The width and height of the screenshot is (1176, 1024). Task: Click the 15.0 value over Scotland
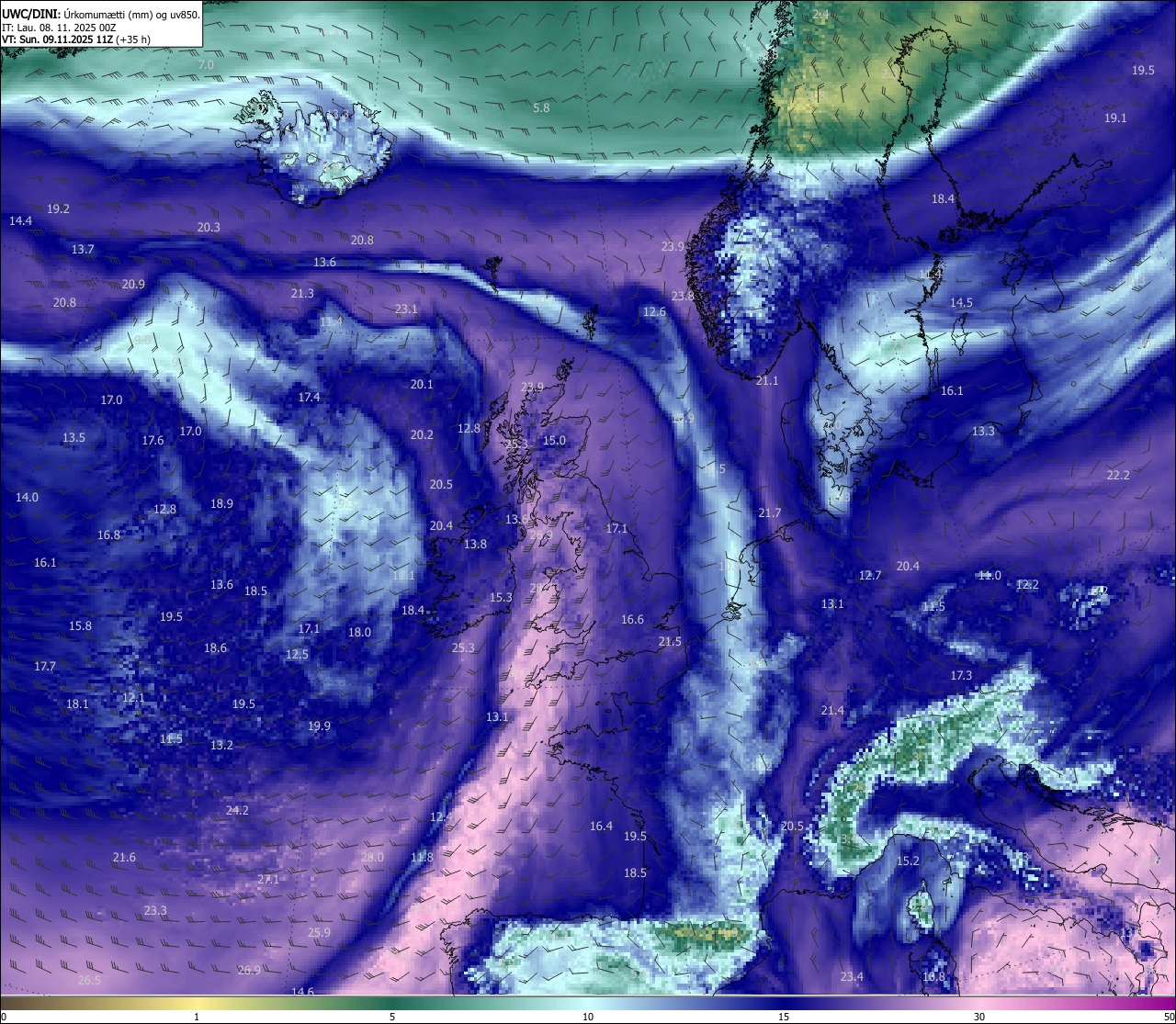[554, 440]
